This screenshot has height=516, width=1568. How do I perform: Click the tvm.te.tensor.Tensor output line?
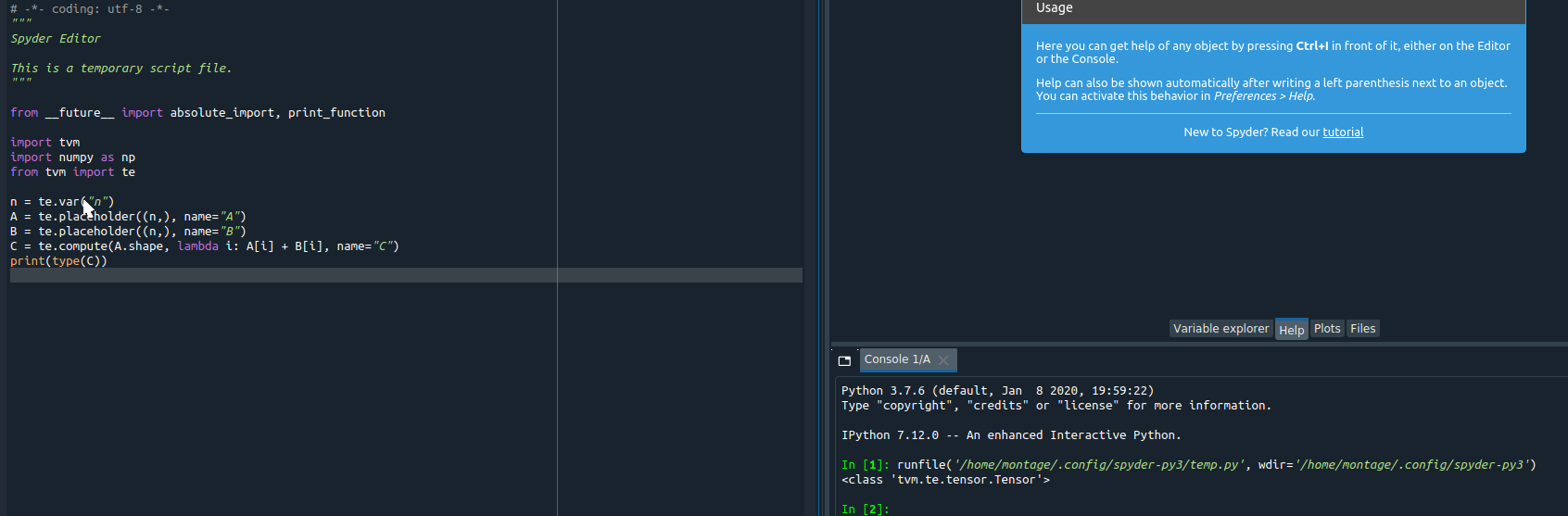tap(945, 480)
